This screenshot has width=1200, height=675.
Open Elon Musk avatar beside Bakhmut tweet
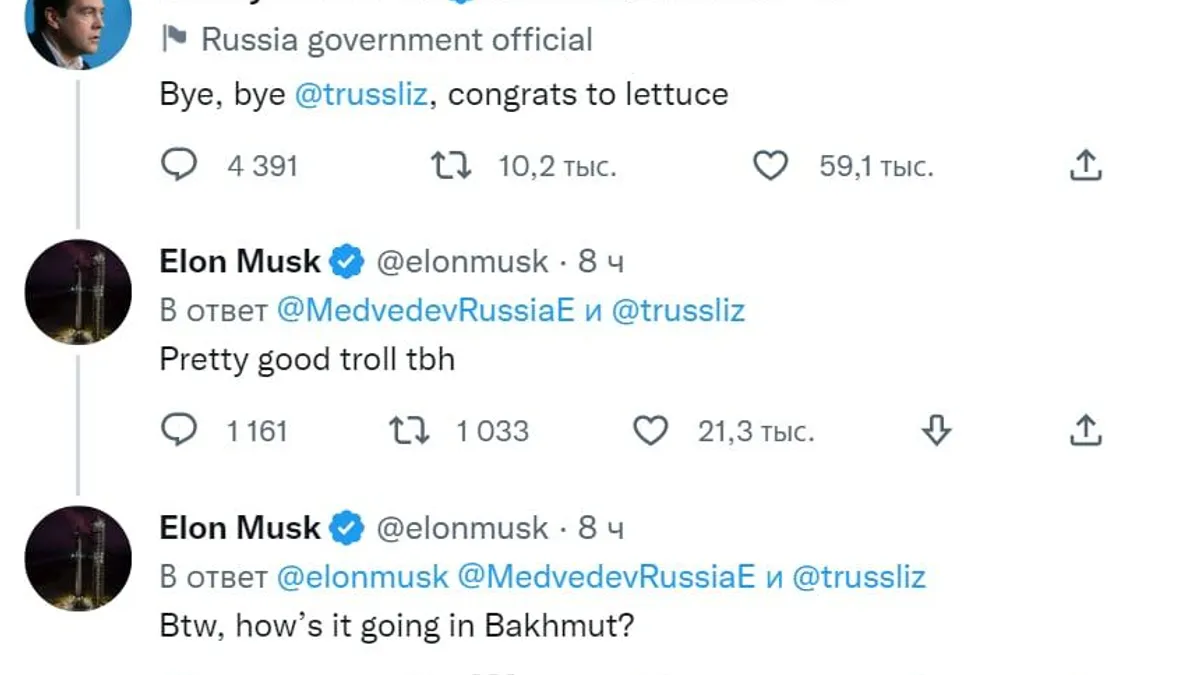pyautogui.click(x=78, y=558)
